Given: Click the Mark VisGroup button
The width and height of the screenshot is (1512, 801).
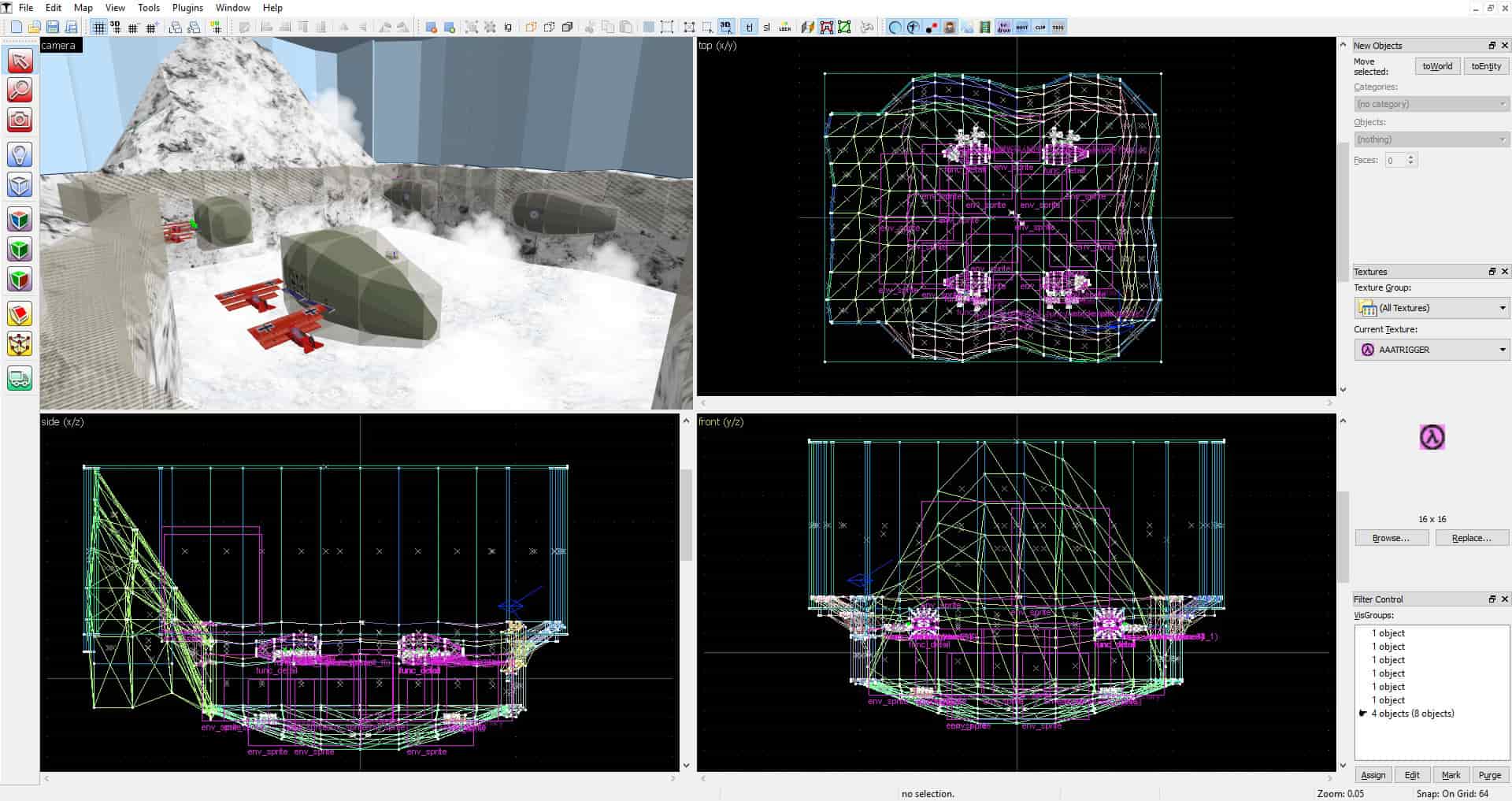Looking at the screenshot, I should (x=1451, y=775).
